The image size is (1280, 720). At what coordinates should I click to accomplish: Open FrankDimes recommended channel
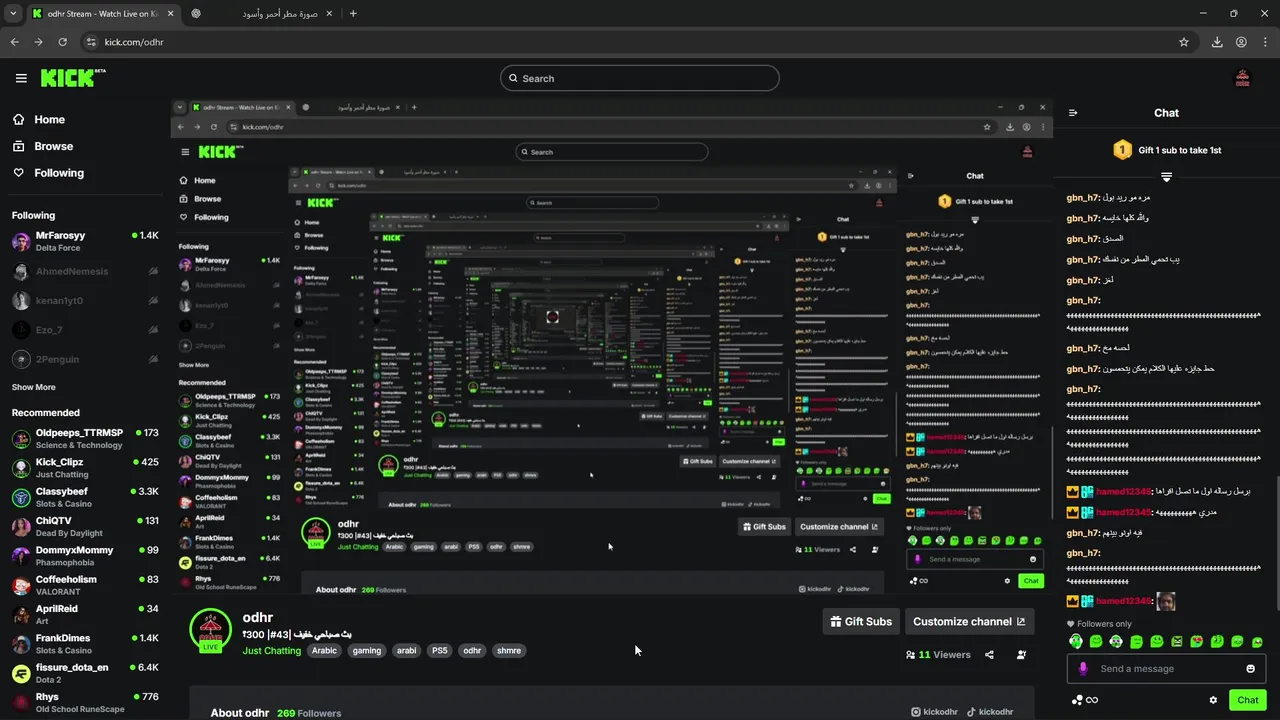tap(85, 644)
